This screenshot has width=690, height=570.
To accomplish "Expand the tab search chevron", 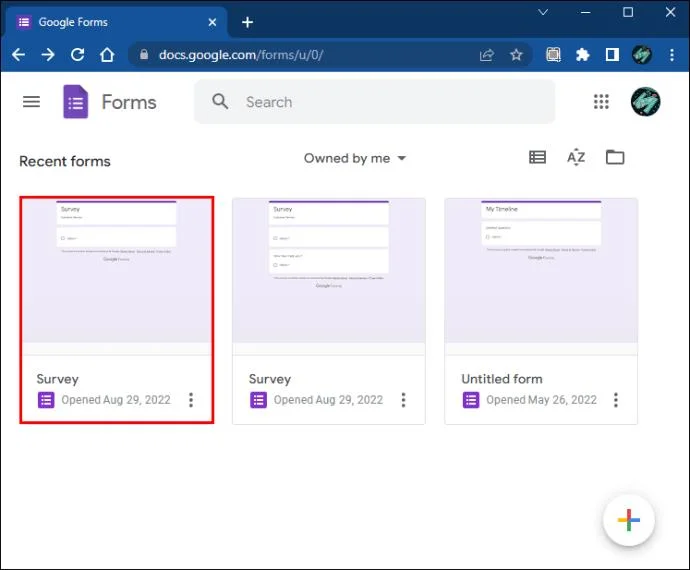I will tap(543, 12).
